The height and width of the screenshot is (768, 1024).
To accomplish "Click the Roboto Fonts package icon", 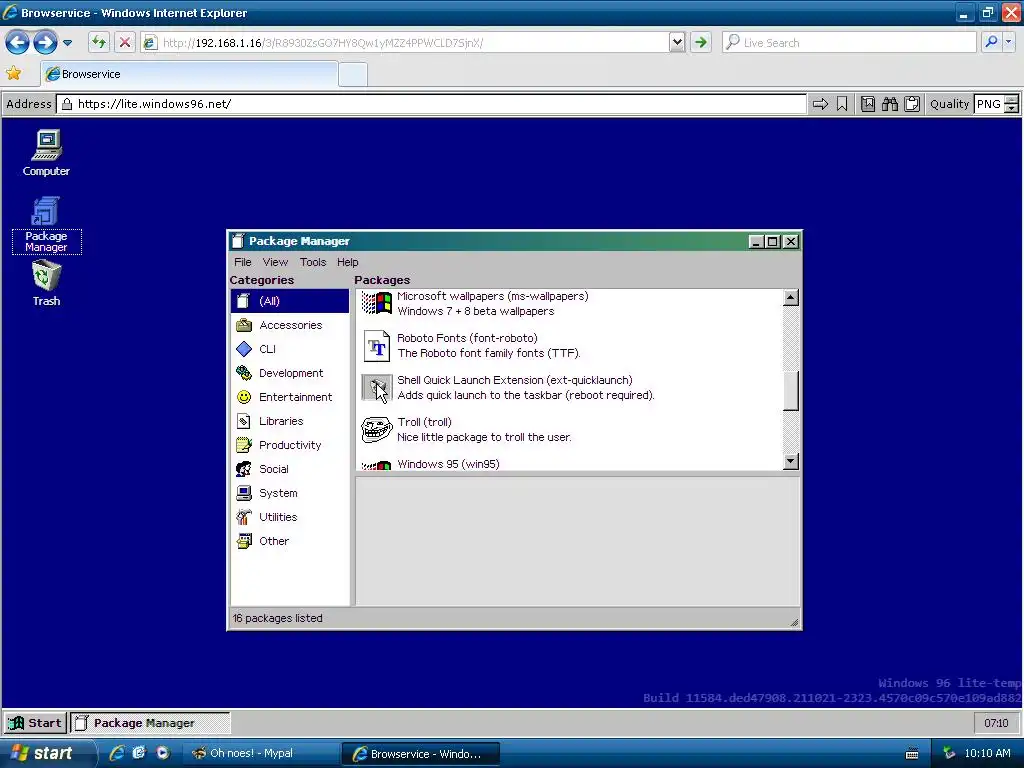I will pos(377,345).
